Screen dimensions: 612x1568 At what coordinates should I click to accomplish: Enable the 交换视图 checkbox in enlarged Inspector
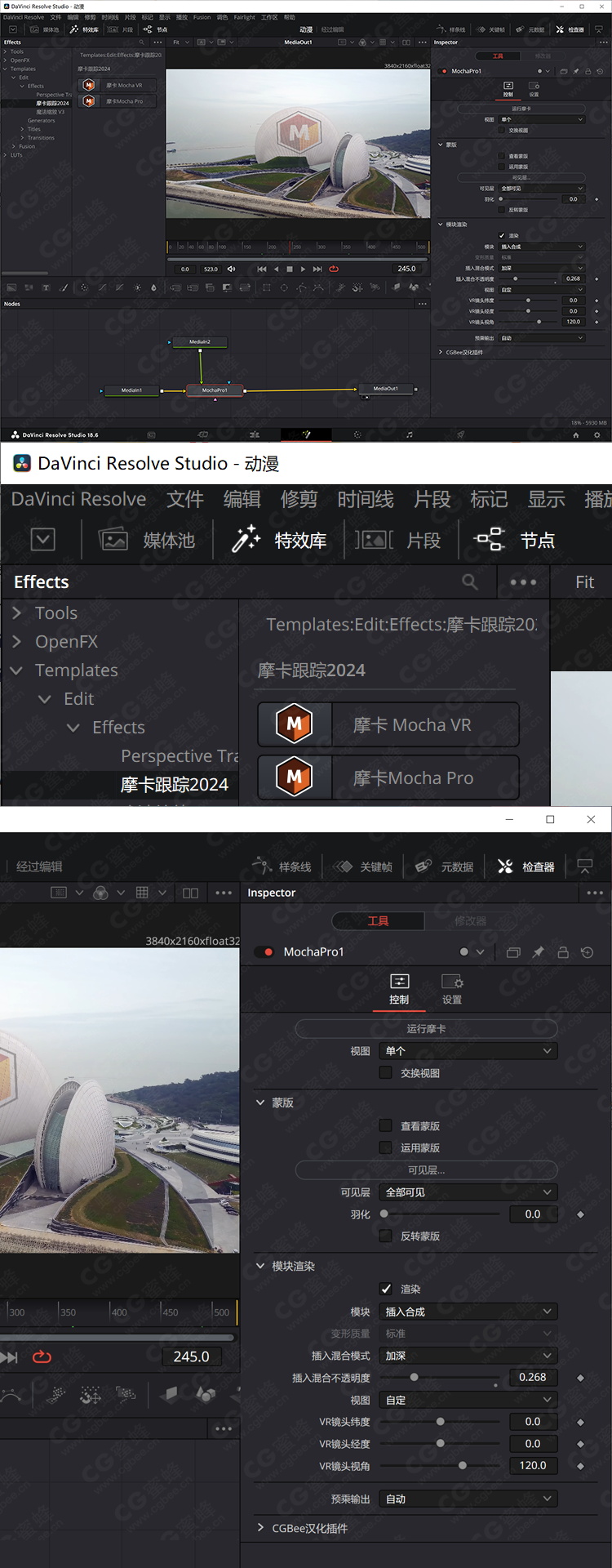[x=386, y=1072]
